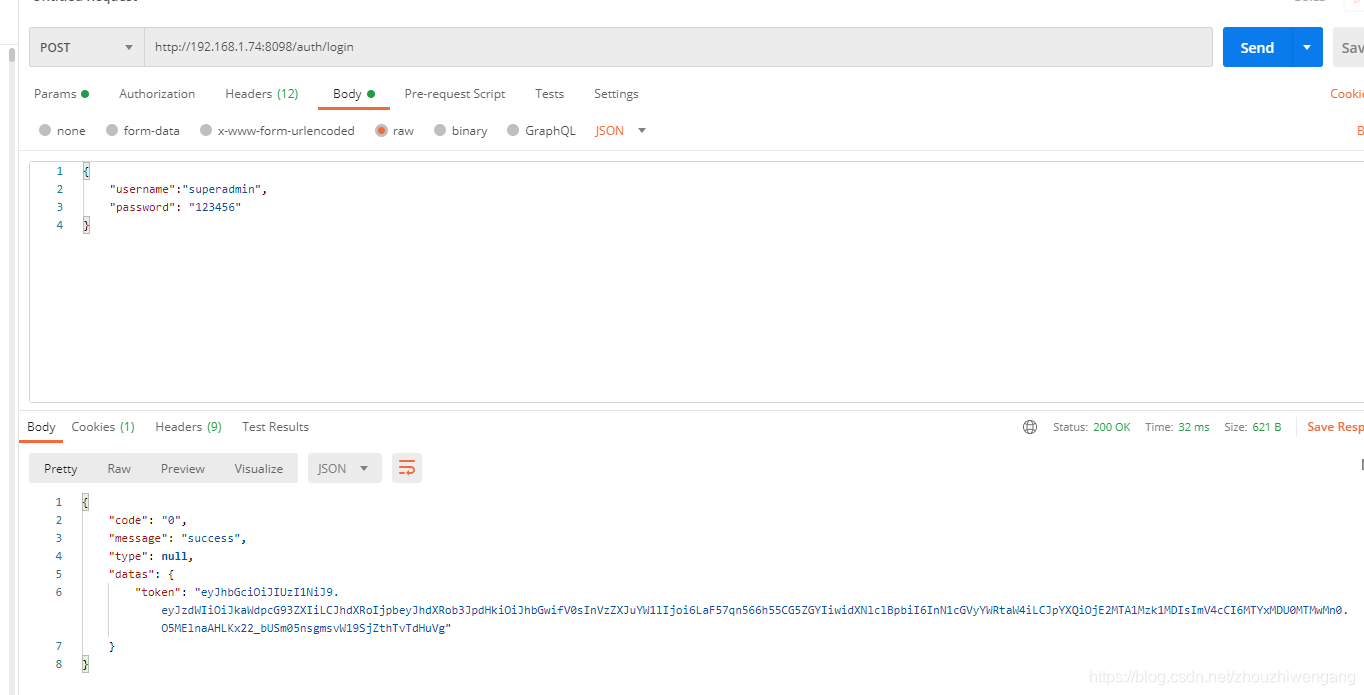Click the Save Response link

(x=1335, y=427)
